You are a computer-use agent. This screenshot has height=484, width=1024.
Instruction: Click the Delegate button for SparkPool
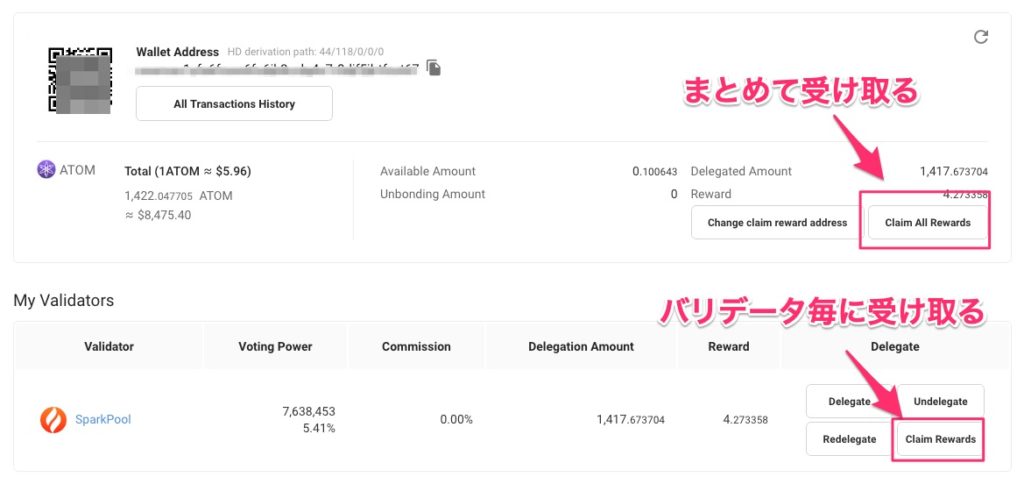[849, 401]
